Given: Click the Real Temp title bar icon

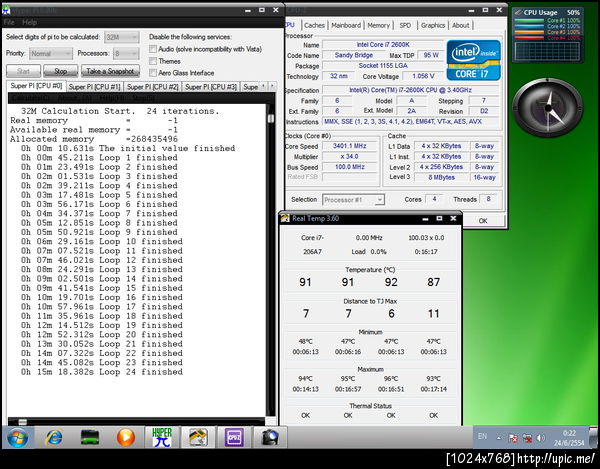Looking at the screenshot, I should pyautogui.click(x=285, y=218).
